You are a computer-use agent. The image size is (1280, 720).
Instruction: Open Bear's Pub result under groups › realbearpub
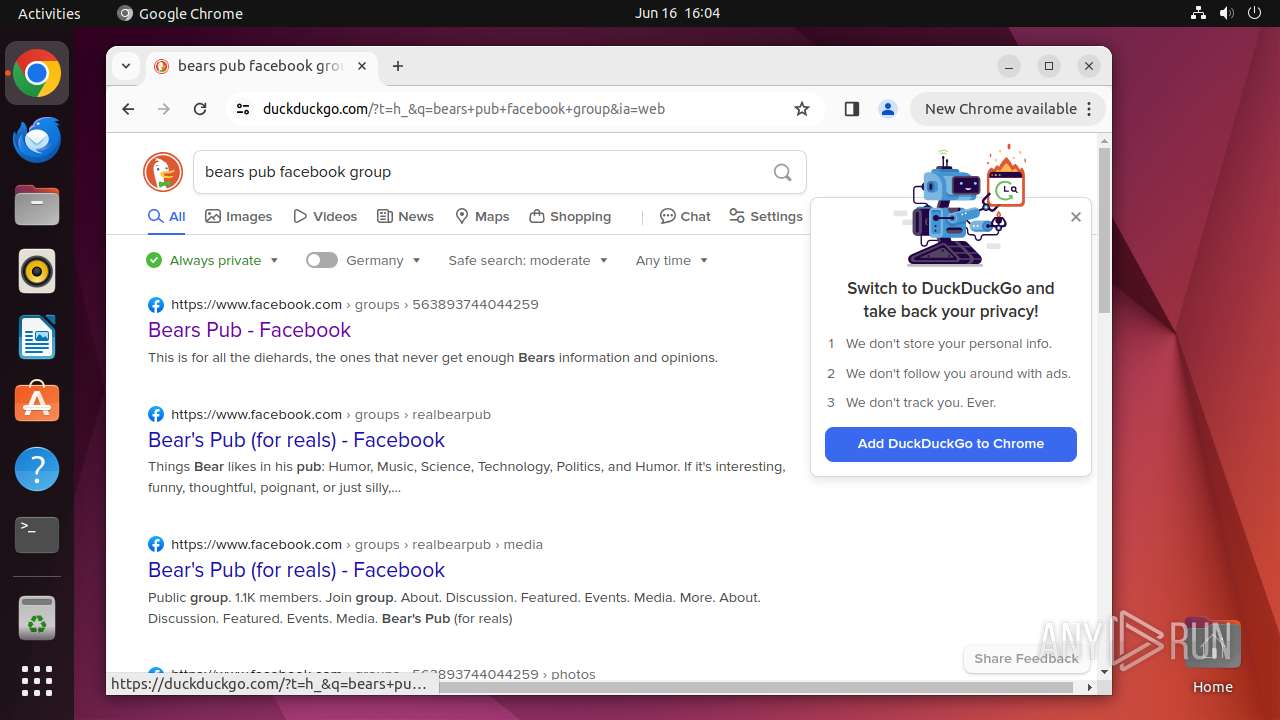296,440
